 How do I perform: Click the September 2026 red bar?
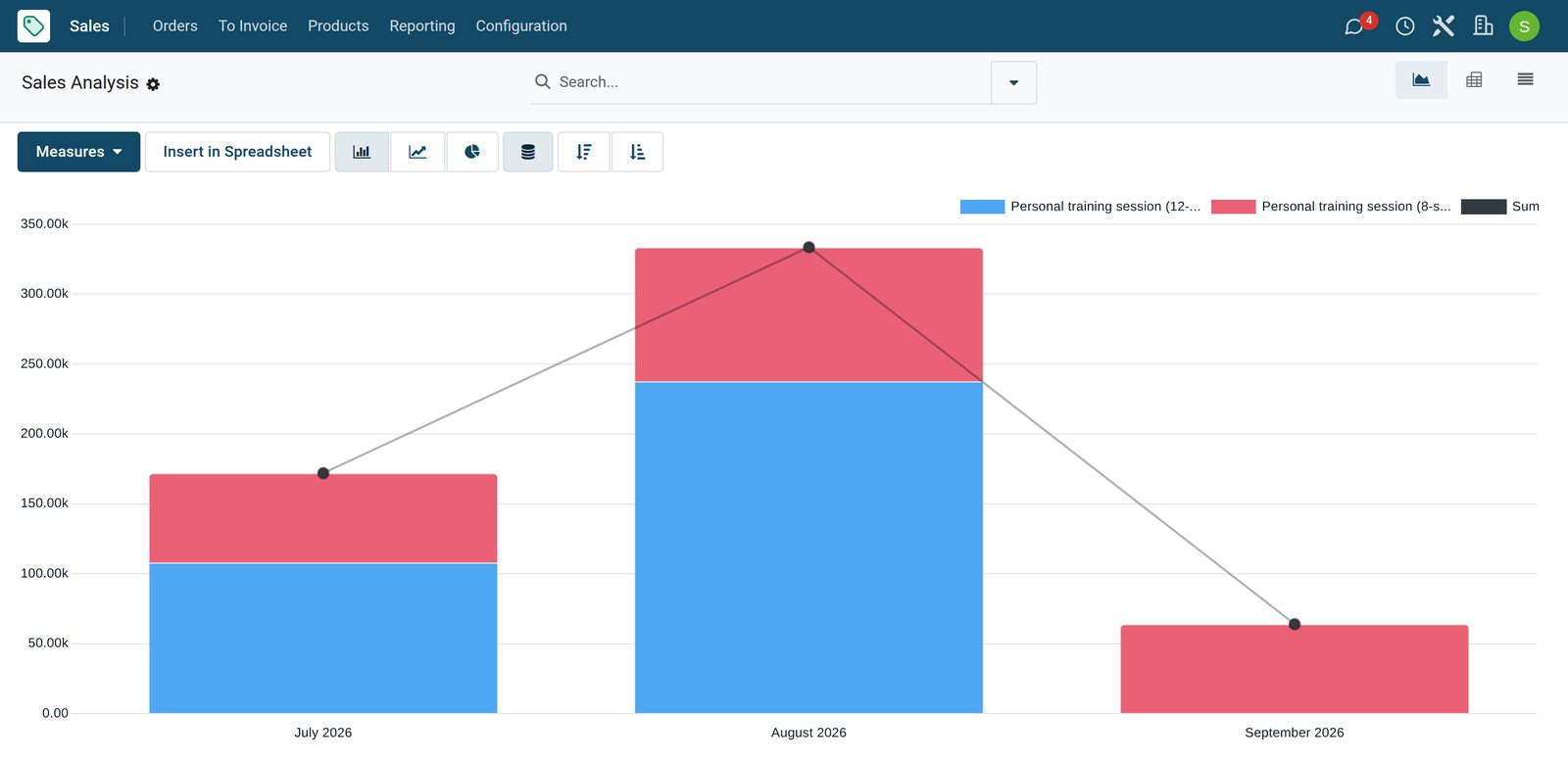click(x=1295, y=669)
